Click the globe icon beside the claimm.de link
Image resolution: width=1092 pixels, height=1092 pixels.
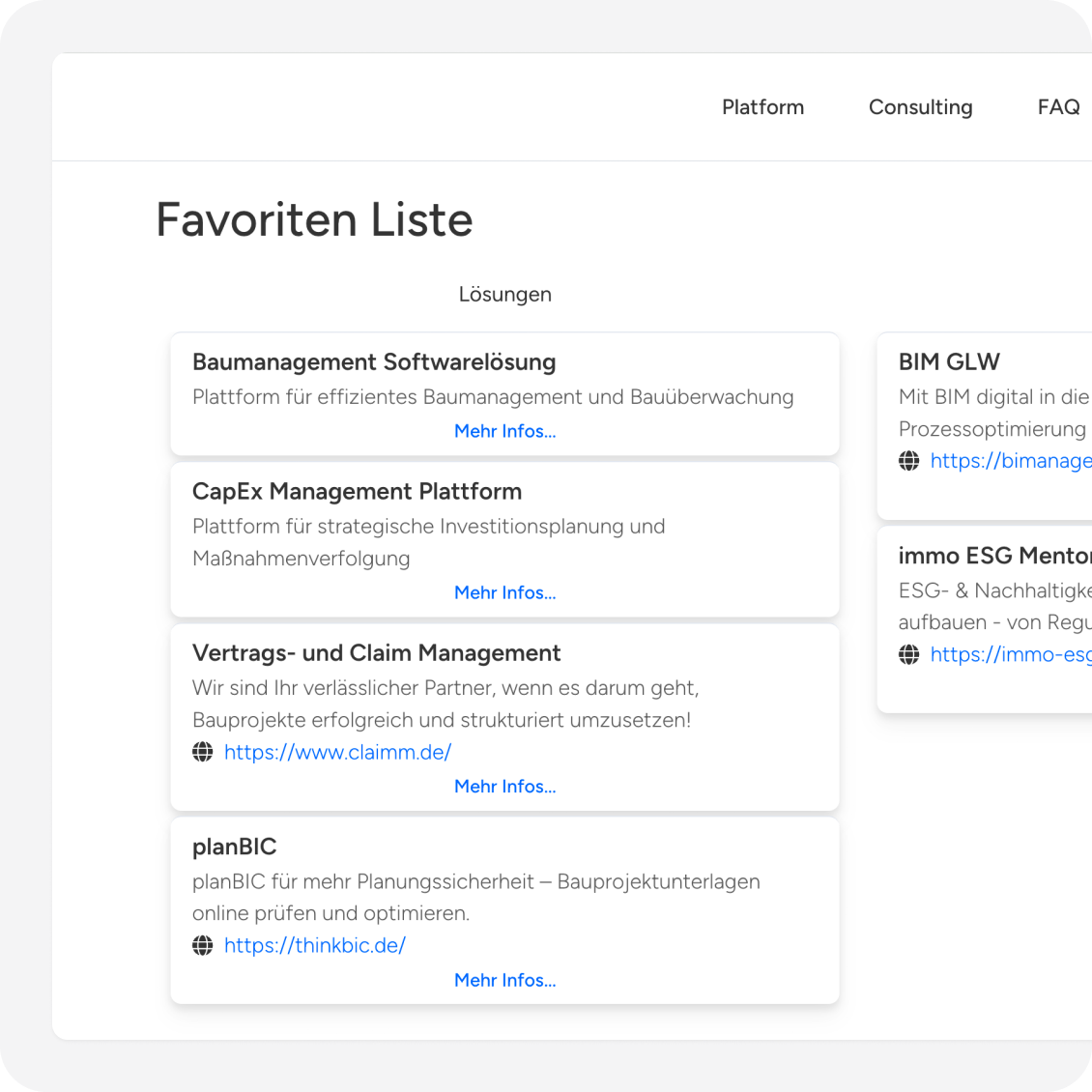pyautogui.click(x=203, y=752)
